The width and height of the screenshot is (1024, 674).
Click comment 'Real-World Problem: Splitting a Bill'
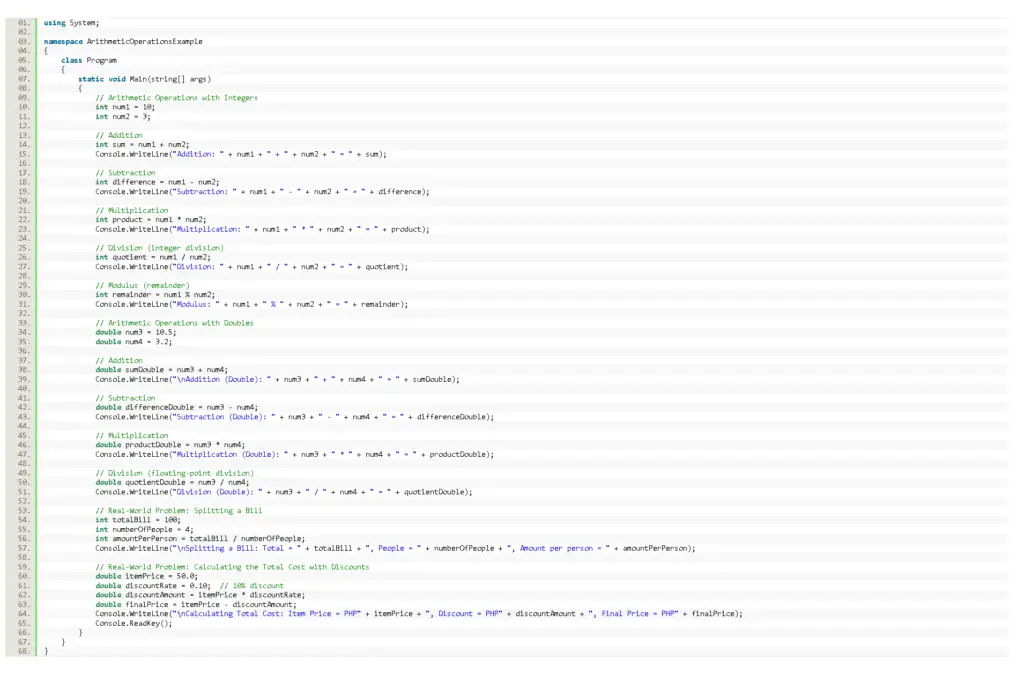coord(179,511)
